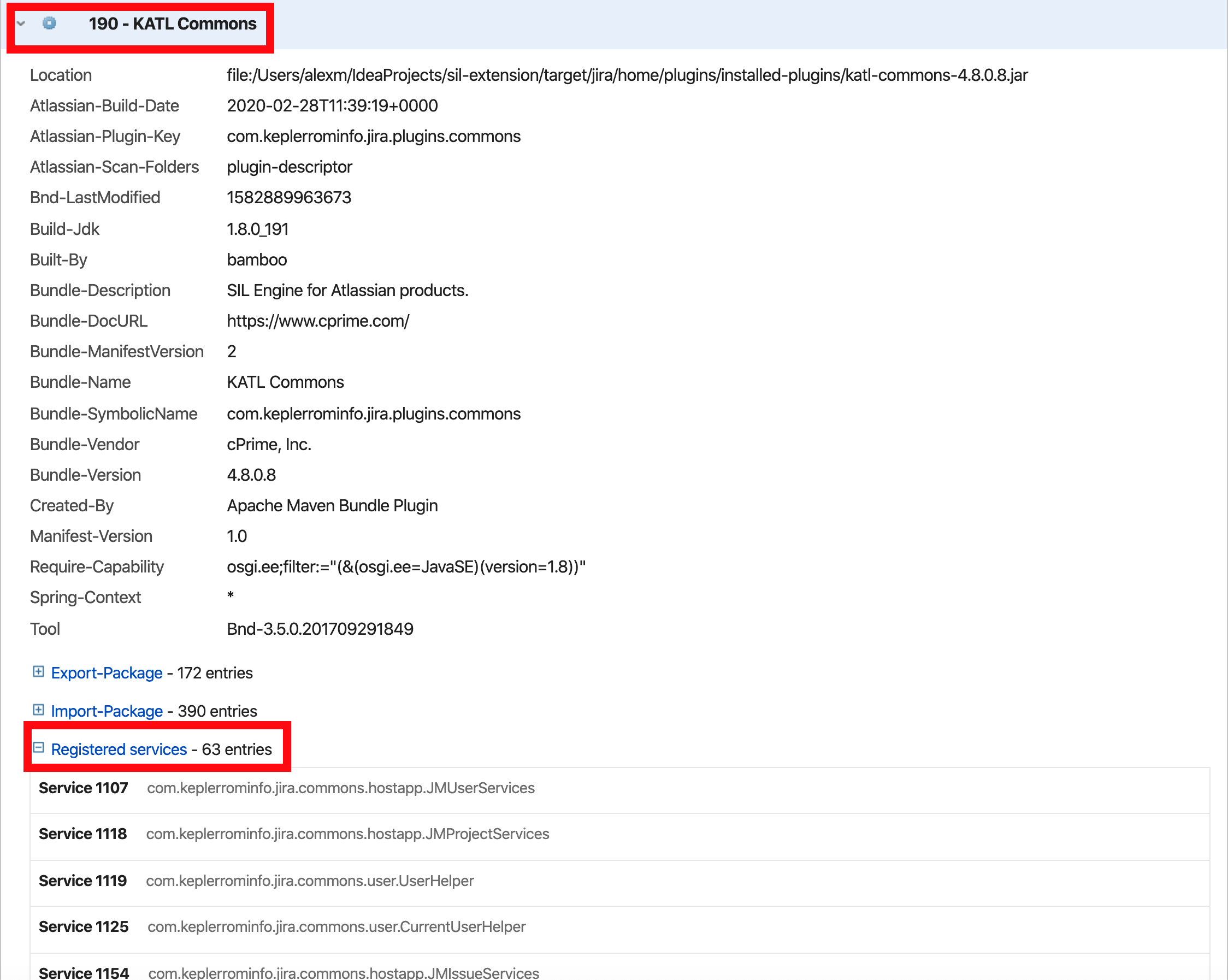
Task: Click the Built-By value bamboo
Action: coord(257,260)
